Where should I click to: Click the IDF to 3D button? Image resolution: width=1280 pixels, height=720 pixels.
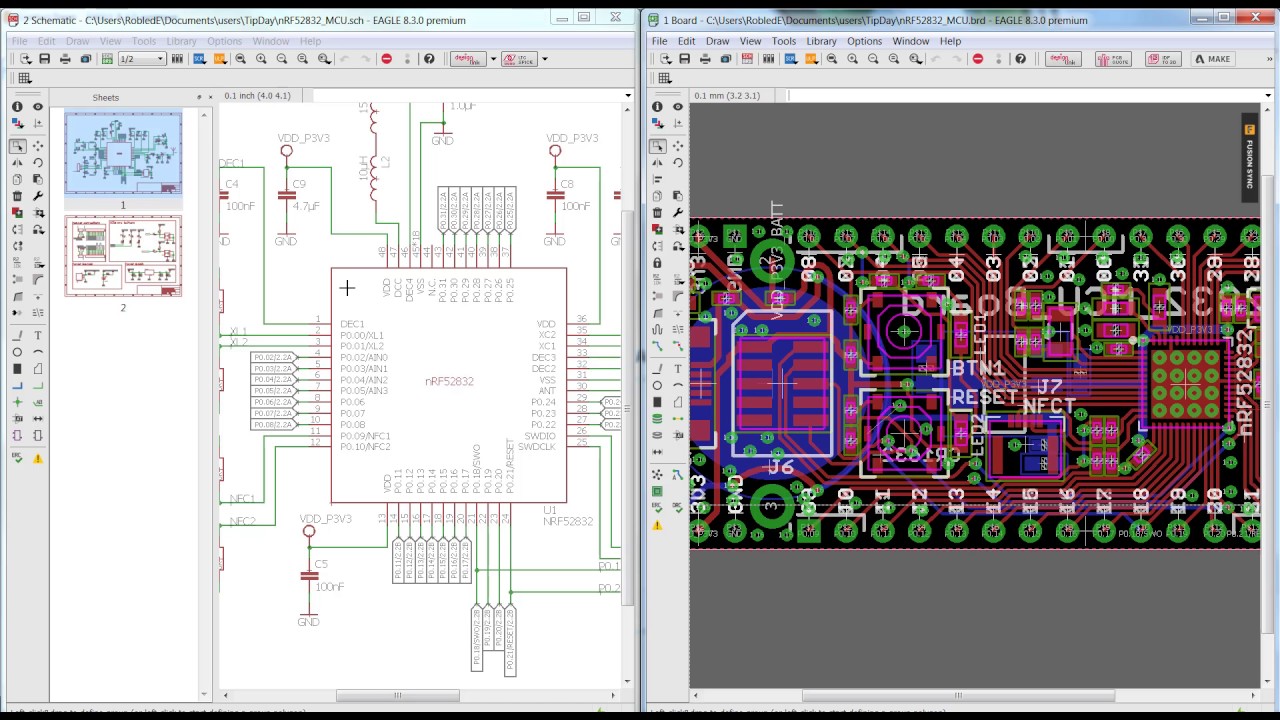pyautogui.click(x=1164, y=59)
